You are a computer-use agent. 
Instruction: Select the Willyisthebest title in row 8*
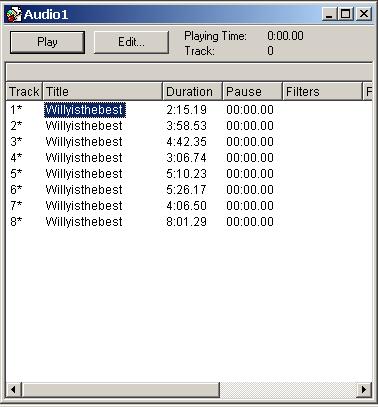click(x=84, y=222)
